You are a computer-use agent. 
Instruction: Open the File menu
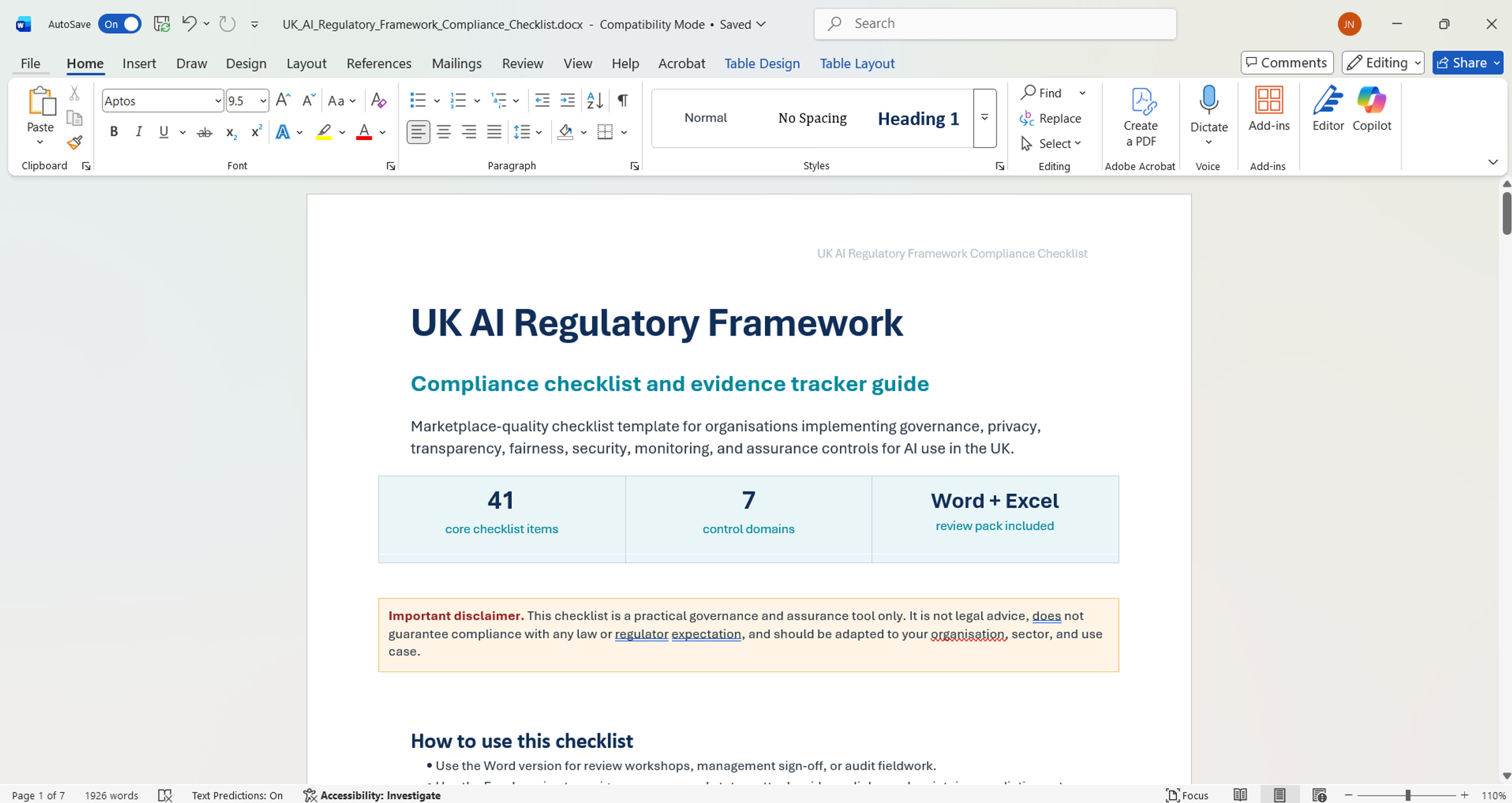(x=31, y=63)
